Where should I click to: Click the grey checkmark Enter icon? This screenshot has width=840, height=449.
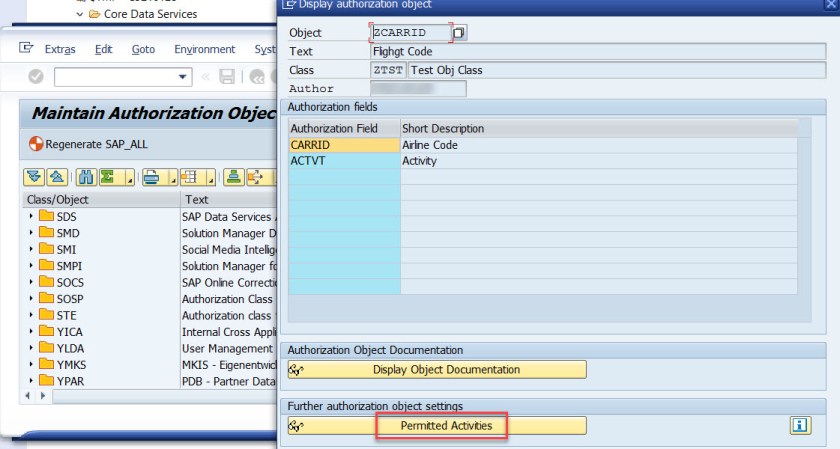[36, 77]
